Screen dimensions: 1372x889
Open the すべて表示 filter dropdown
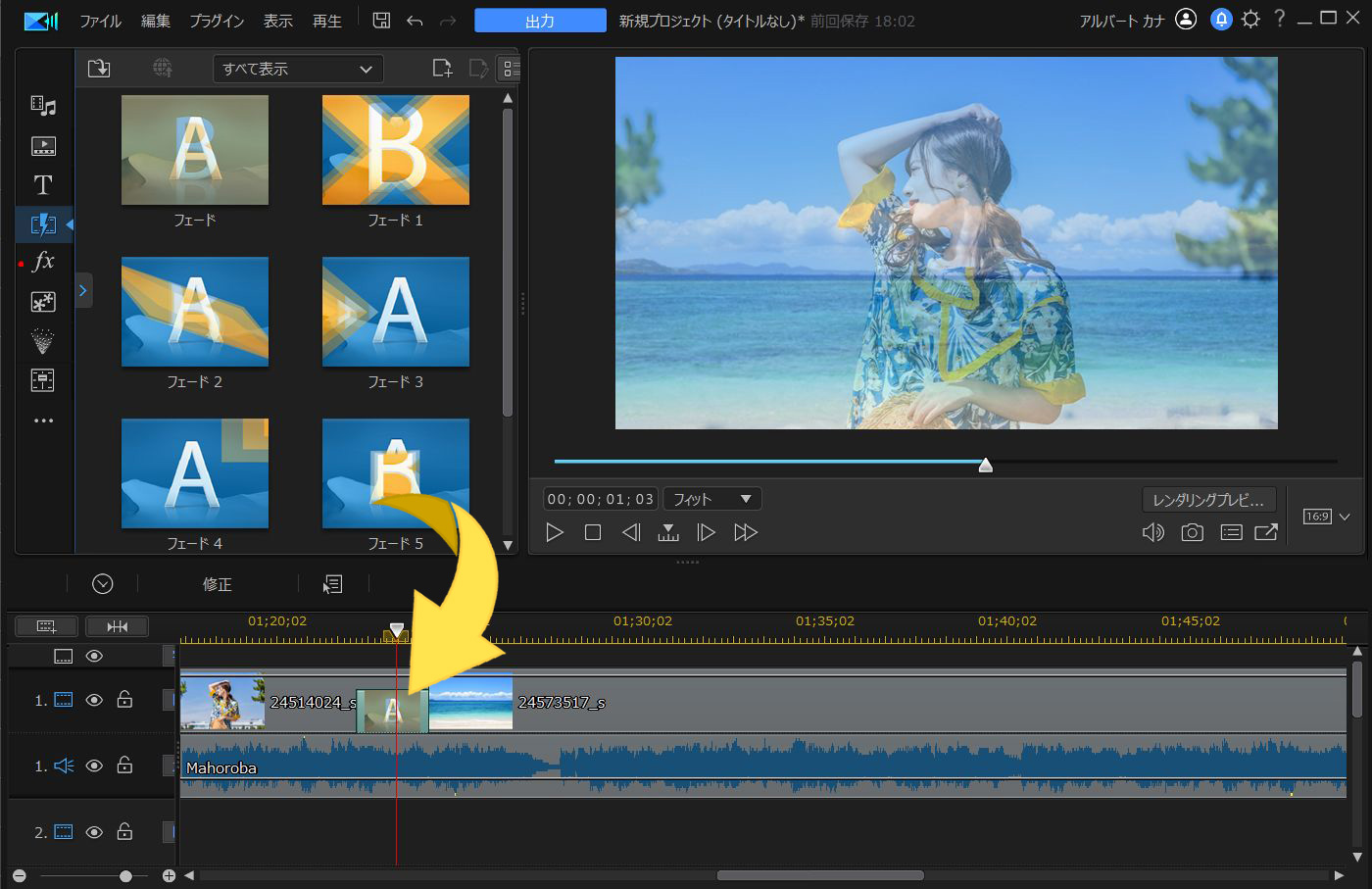pyautogui.click(x=297, y=70)
